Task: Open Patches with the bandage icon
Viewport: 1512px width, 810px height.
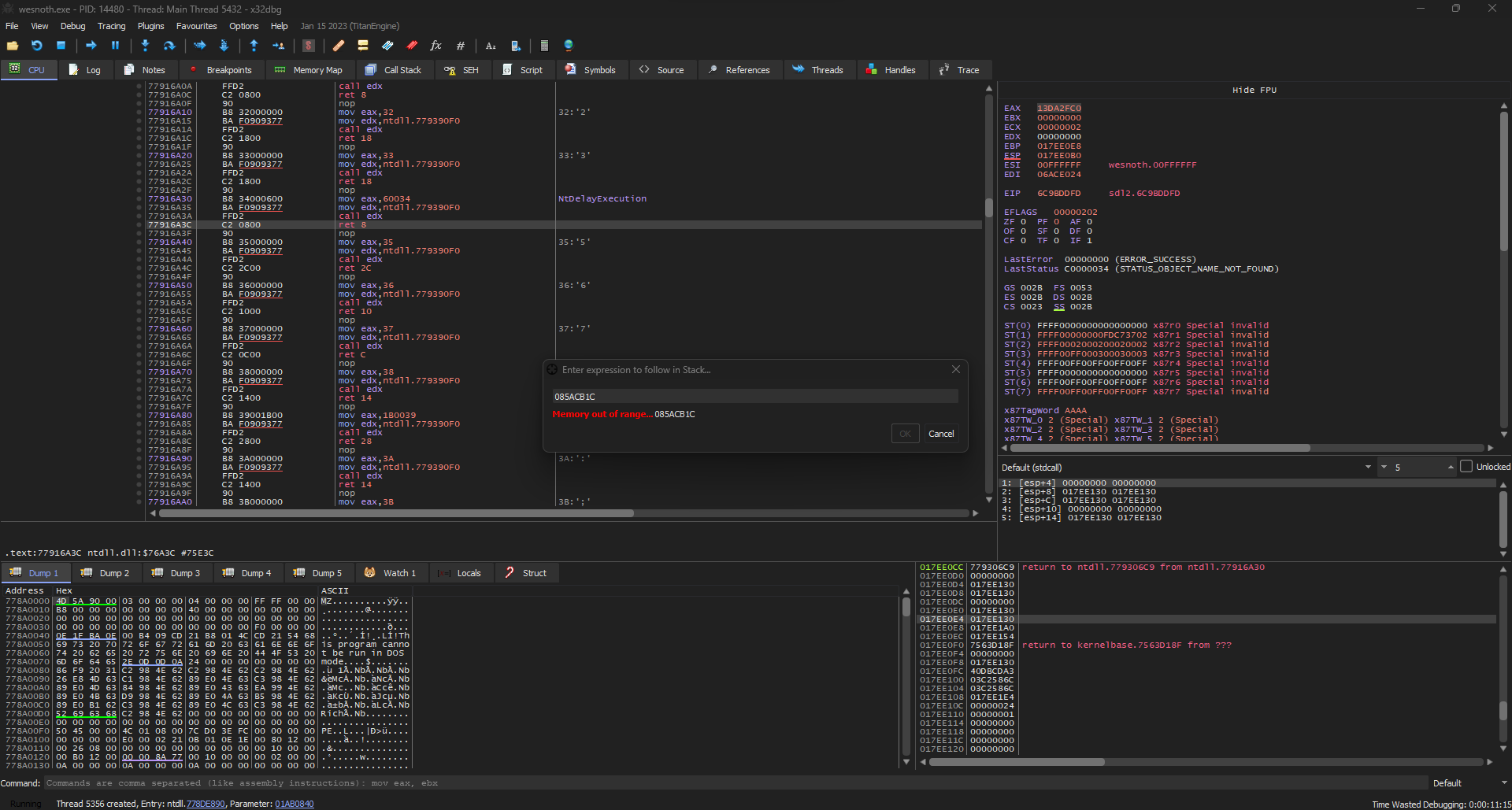Action: pyautogui.click(x=339, y=46)
